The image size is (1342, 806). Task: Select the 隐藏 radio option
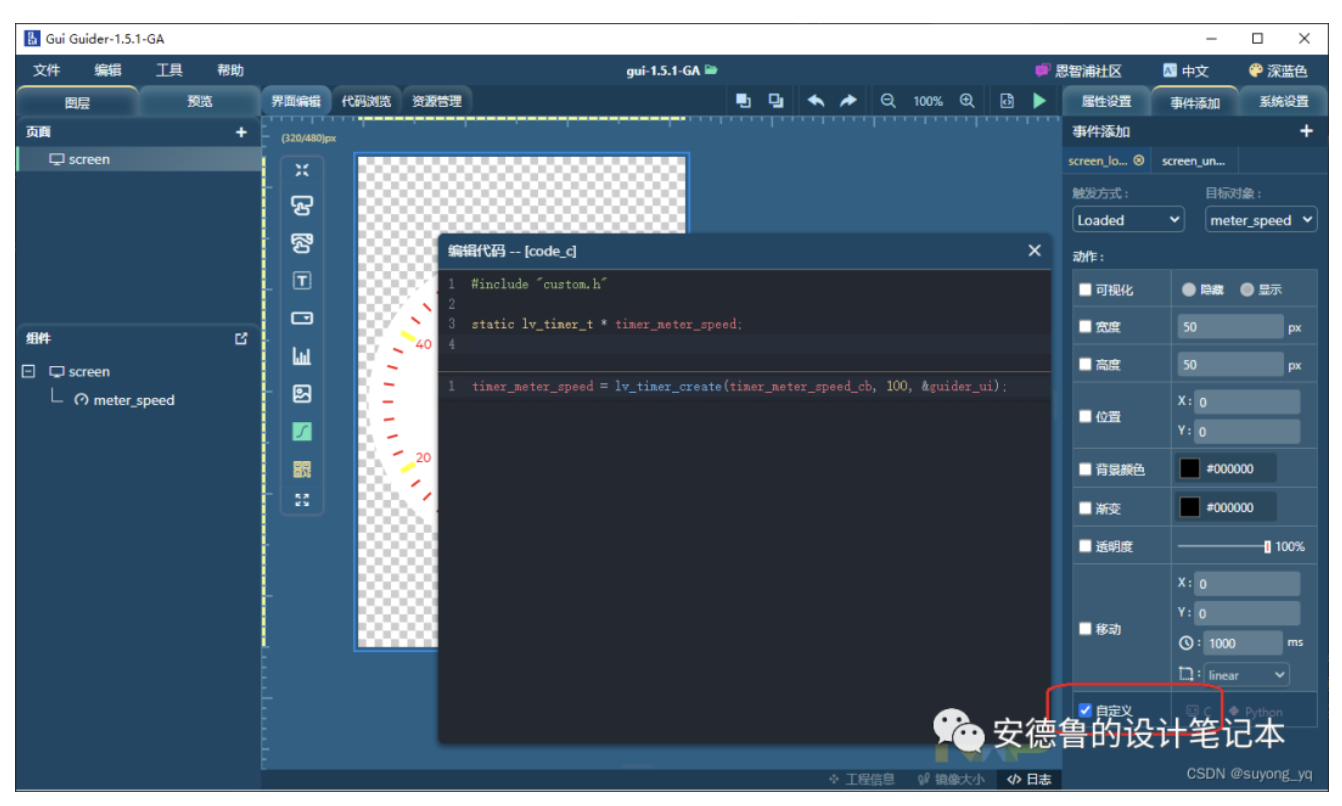pos(1188,290)
